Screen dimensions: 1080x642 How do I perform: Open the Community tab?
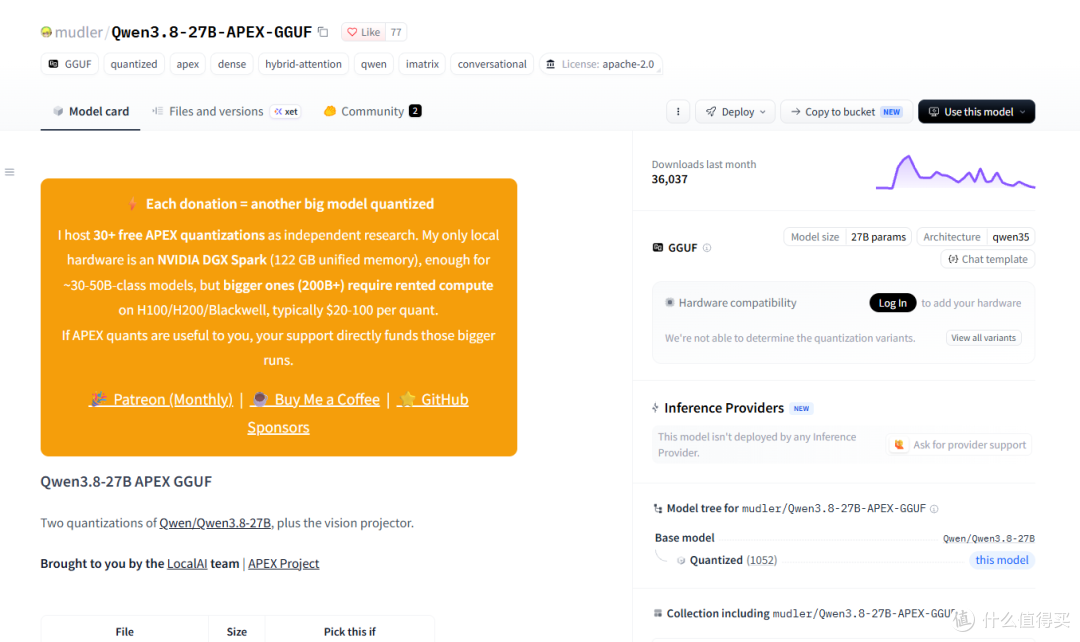point(372,111)
